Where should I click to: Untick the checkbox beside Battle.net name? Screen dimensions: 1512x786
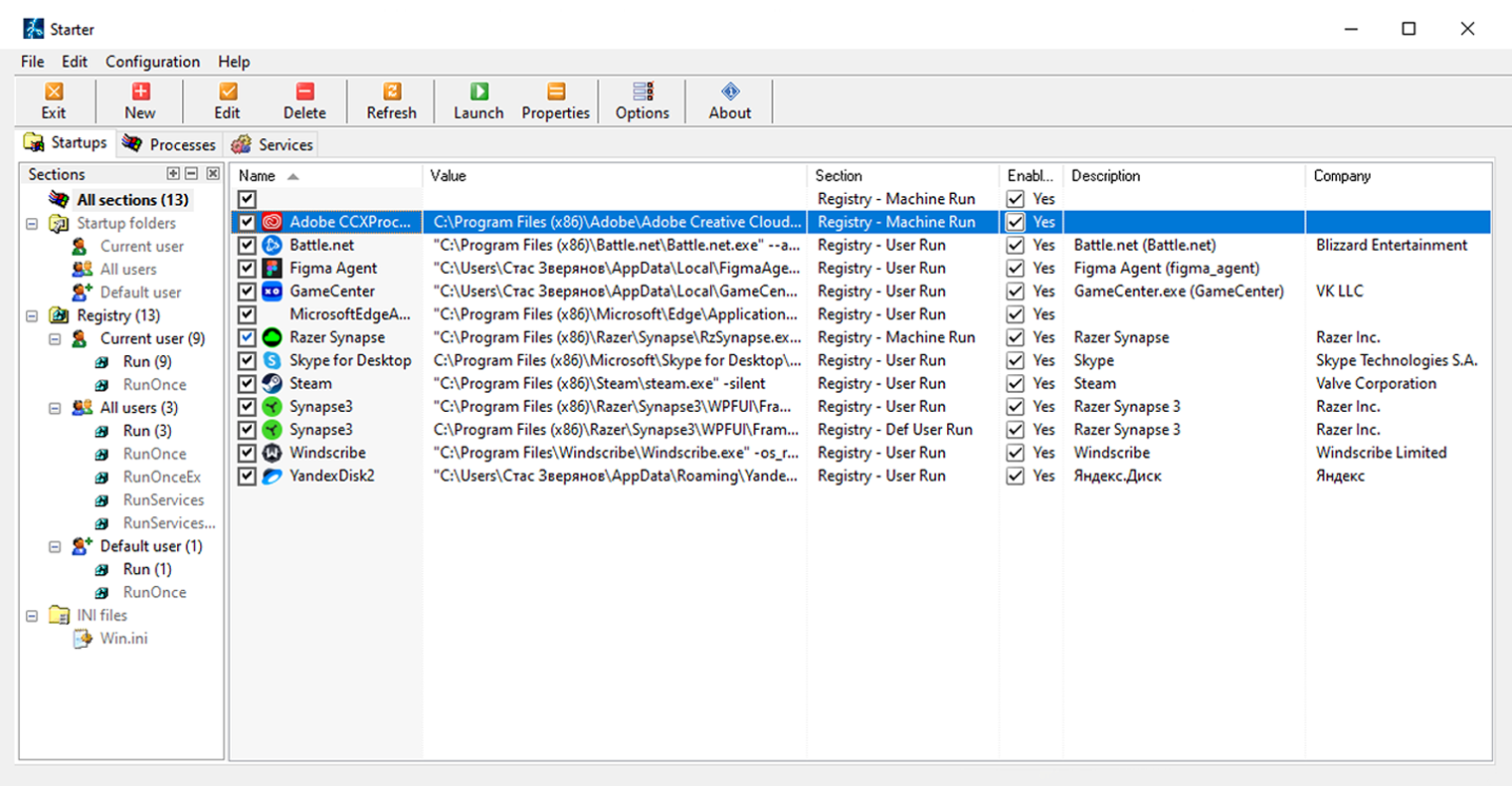[x=247, y=245]
